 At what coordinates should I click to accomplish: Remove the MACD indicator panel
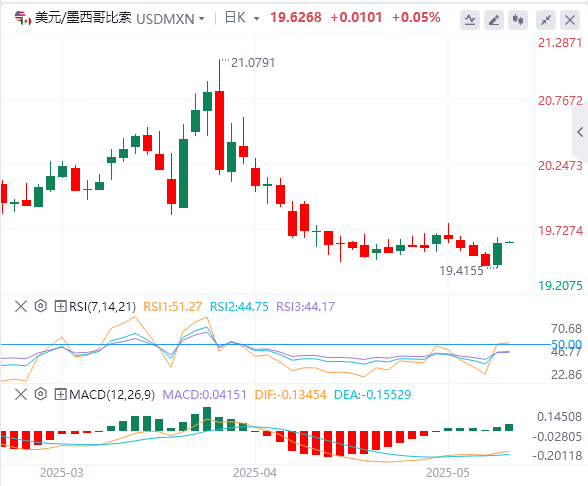tap(21, 394)
